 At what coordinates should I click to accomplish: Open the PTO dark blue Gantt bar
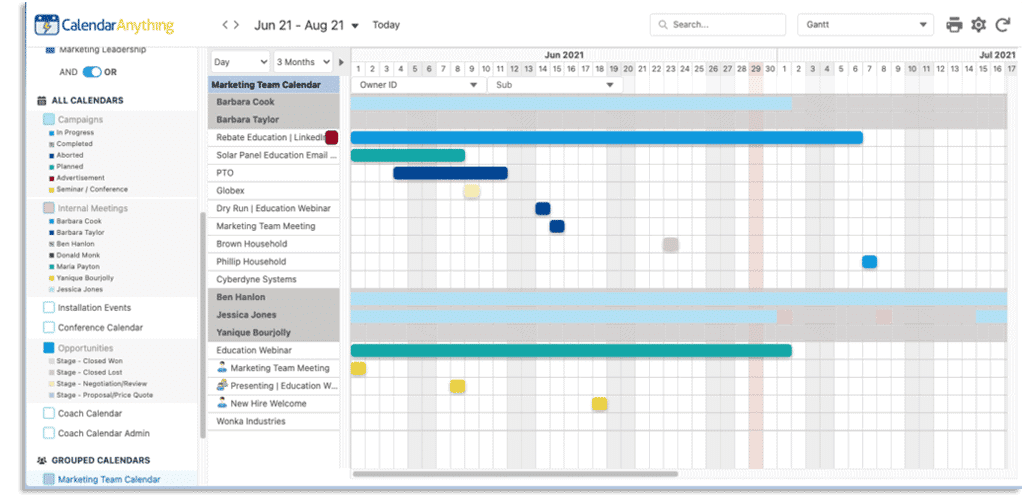click(x=450, y=173)
